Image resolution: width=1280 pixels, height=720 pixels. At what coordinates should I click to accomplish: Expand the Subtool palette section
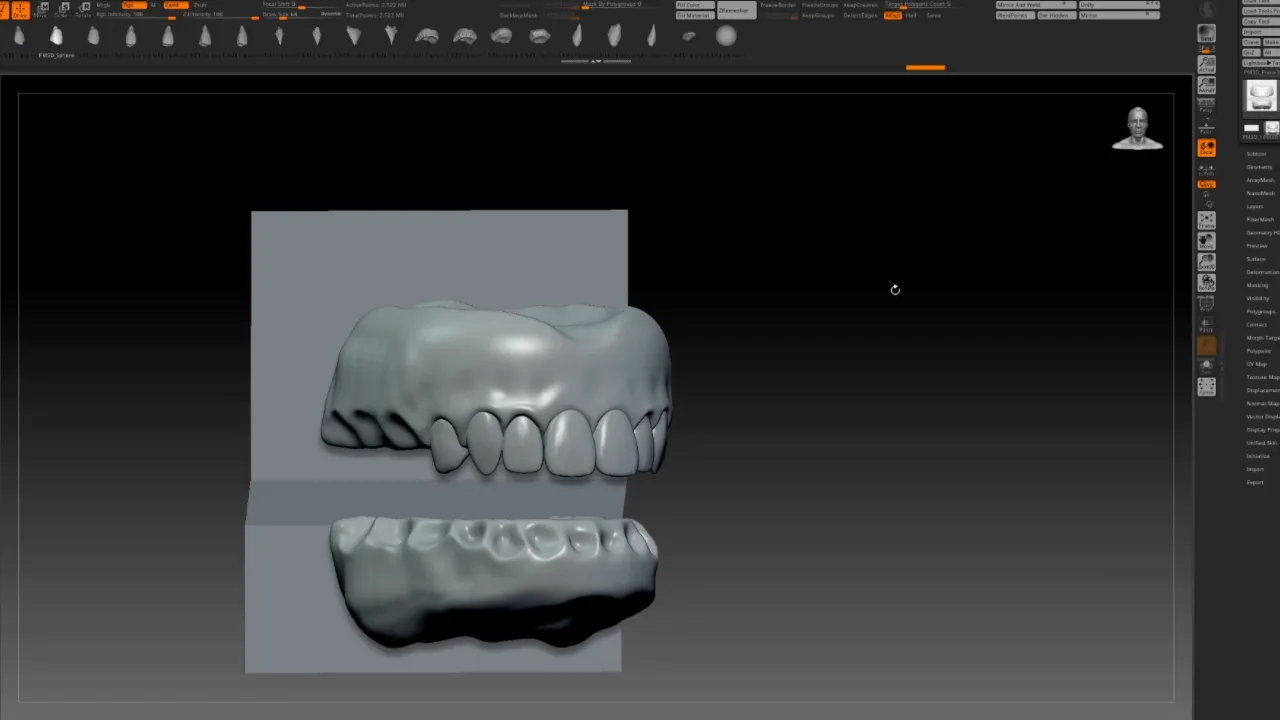pos(1256,154)
